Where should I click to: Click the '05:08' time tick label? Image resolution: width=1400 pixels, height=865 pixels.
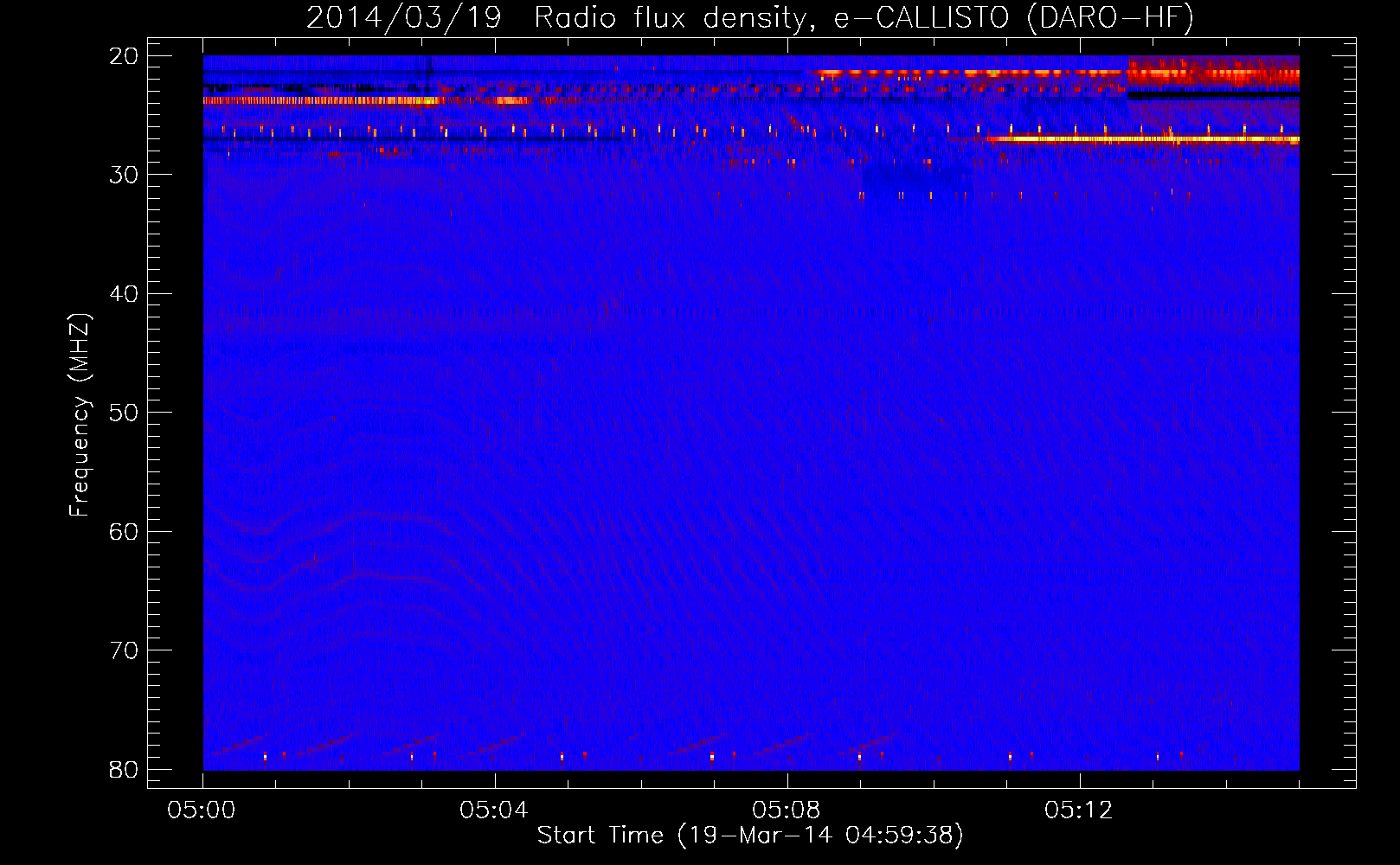[787, 811]
